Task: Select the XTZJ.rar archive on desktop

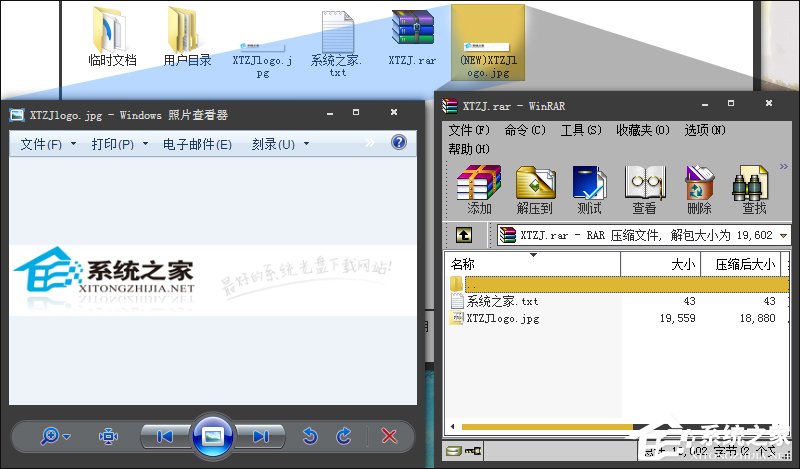Action: pos(412,38)
